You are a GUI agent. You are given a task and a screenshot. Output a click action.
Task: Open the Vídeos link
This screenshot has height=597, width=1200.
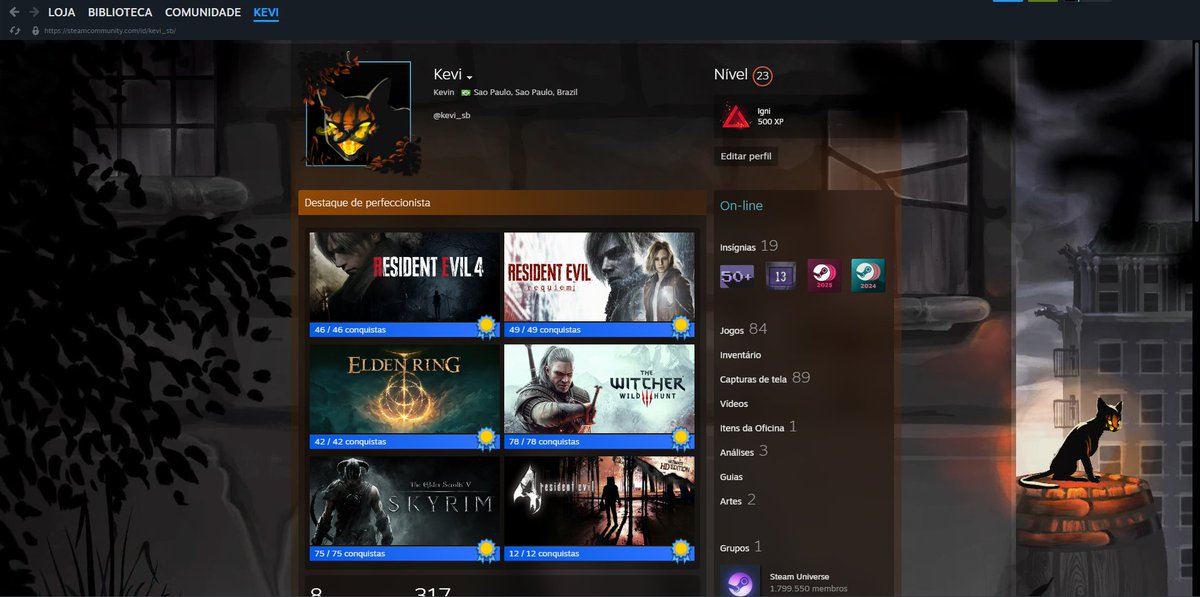734,404
